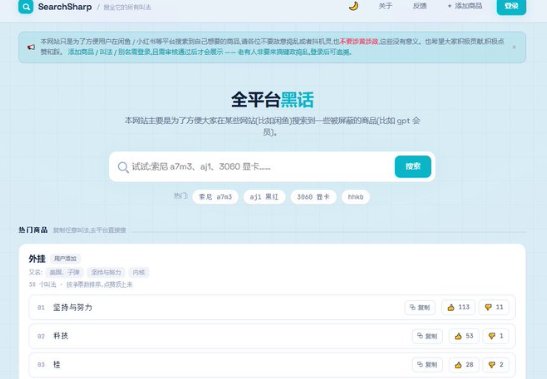The image size is (547, 379).
Task: Upvote the 科技 row (53)
Action: [464, 336]
